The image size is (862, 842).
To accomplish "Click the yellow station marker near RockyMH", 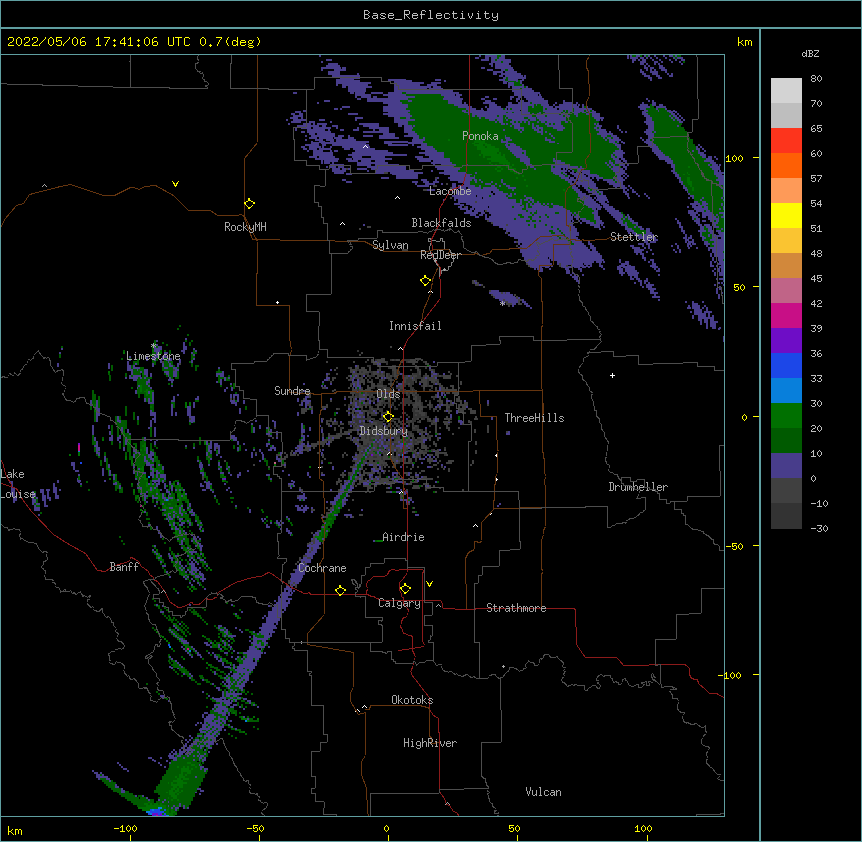I will click(250, 204).
